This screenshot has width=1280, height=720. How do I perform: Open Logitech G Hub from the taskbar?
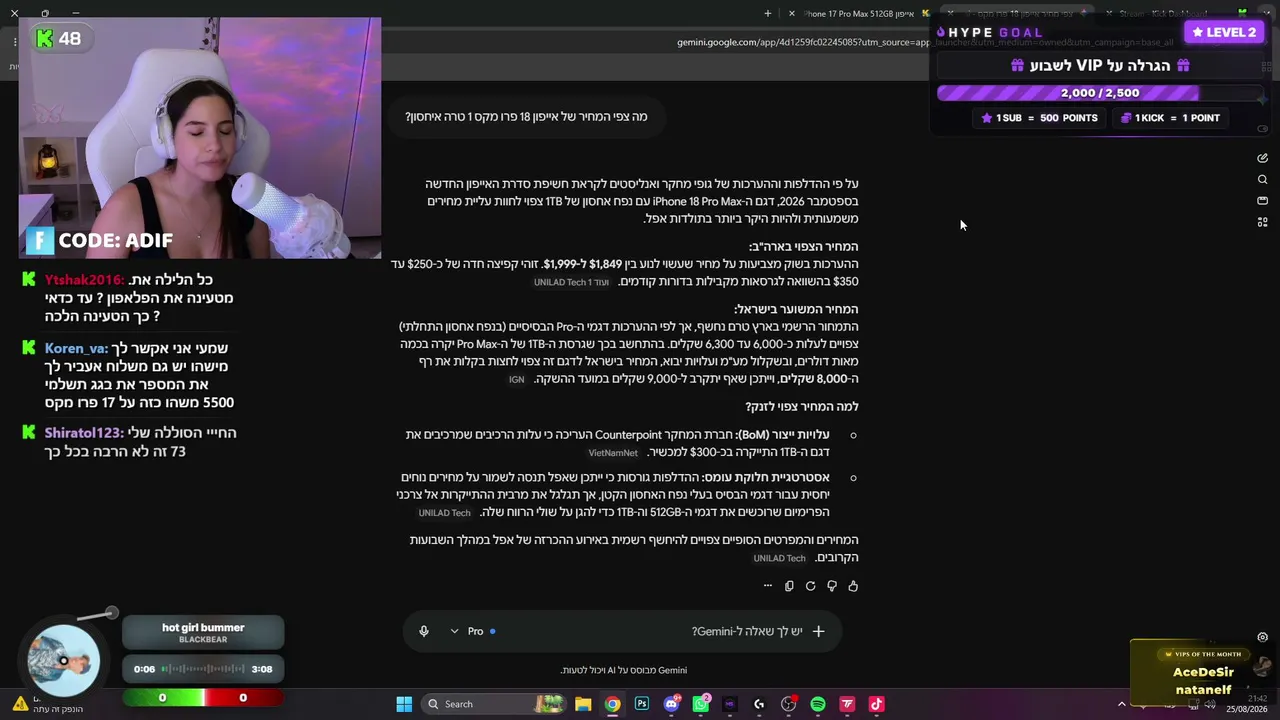pyautogui.click(x=759, y=704)
